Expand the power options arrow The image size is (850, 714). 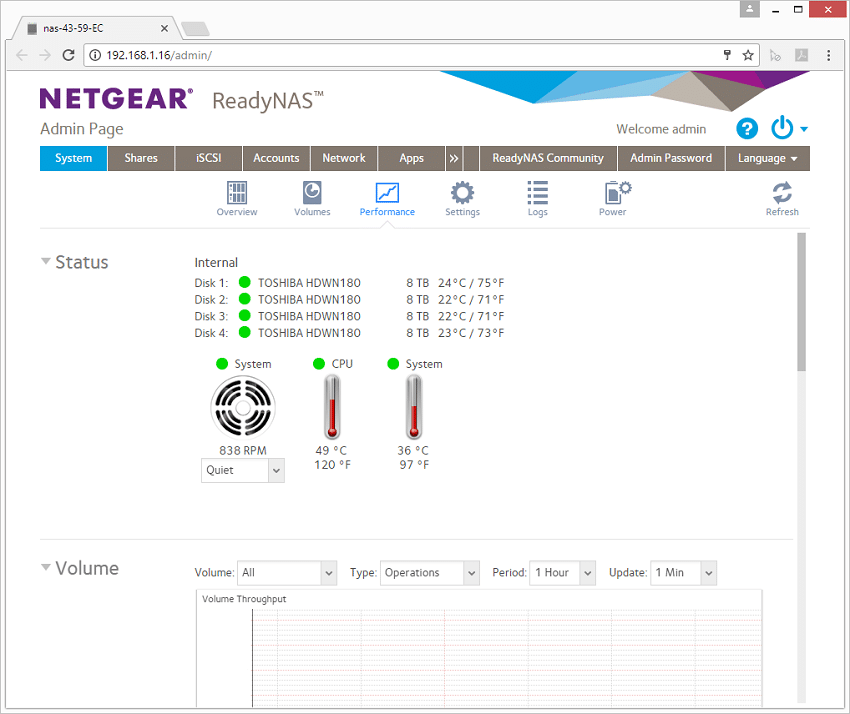tap(804, 129)
